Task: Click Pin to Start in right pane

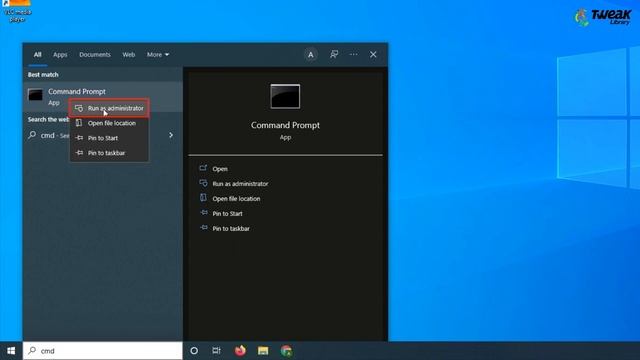Action: click(x=227, y=214)
